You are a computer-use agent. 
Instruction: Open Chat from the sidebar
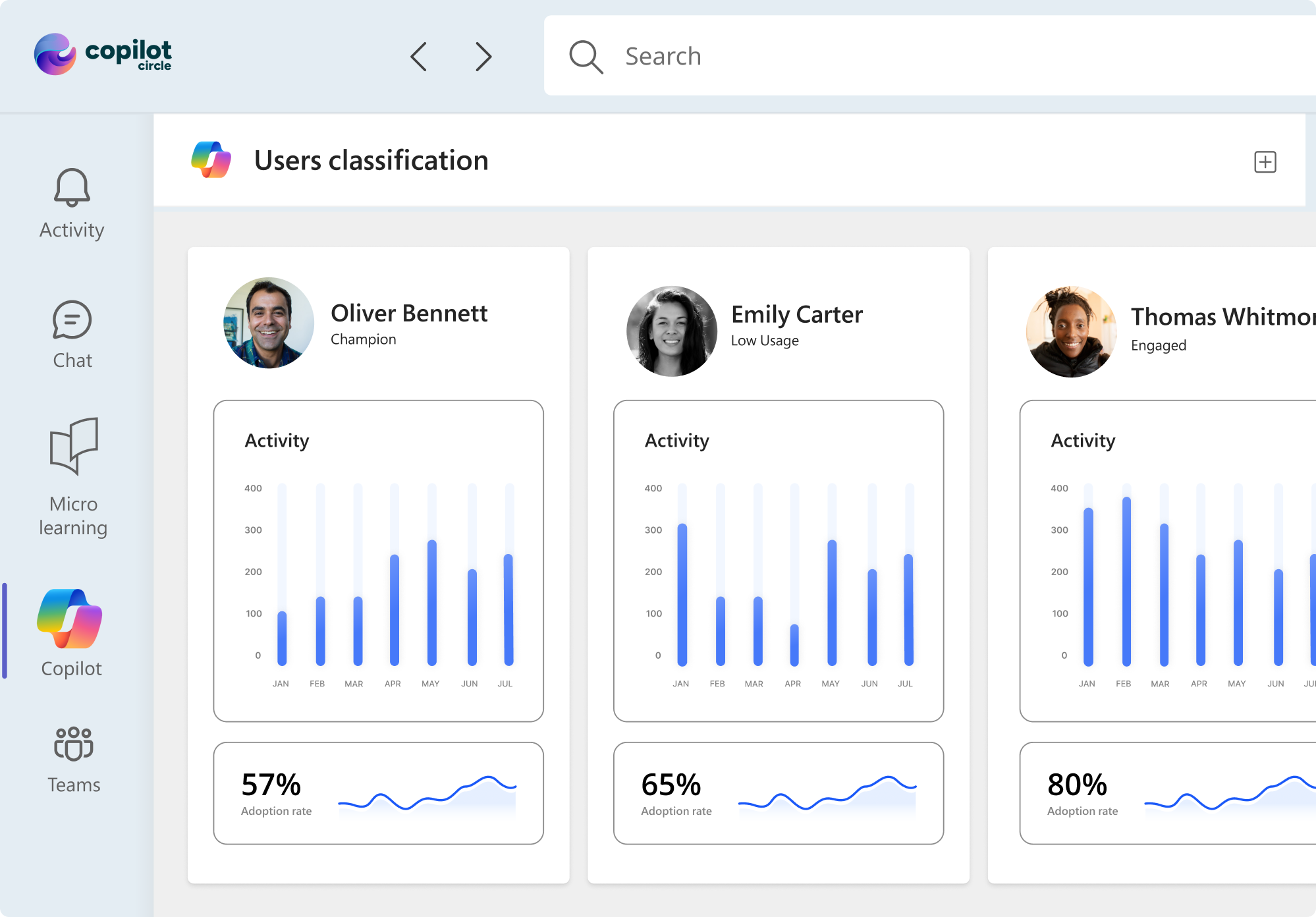(x=72, y=320)
